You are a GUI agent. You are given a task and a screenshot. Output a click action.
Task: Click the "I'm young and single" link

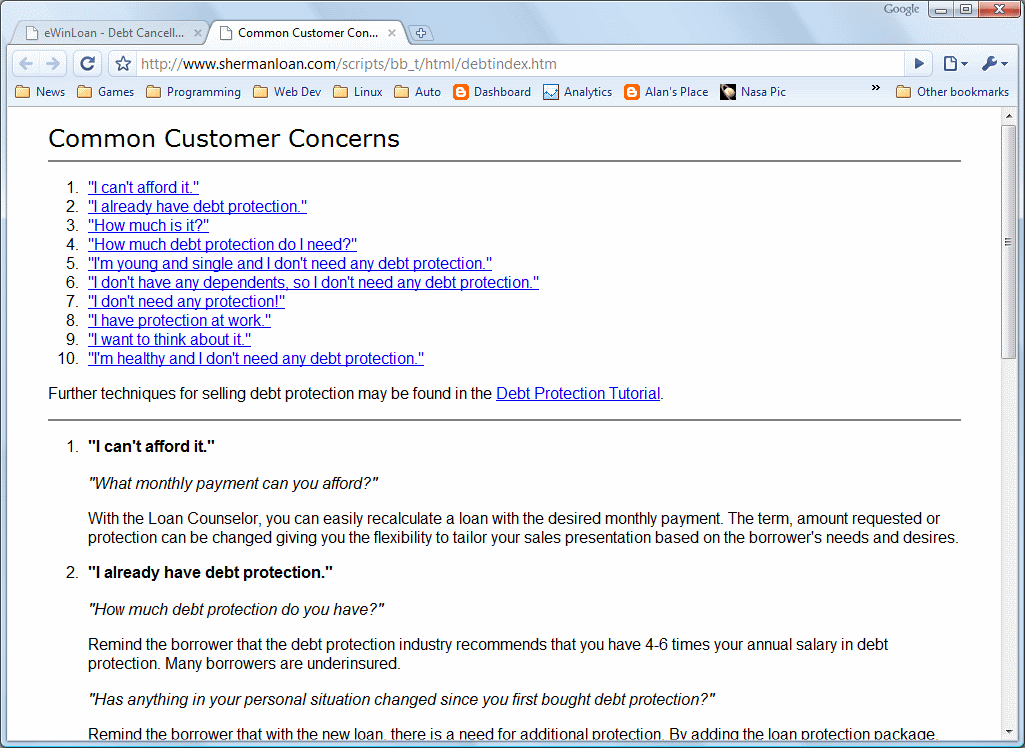(x=290, y=264)
